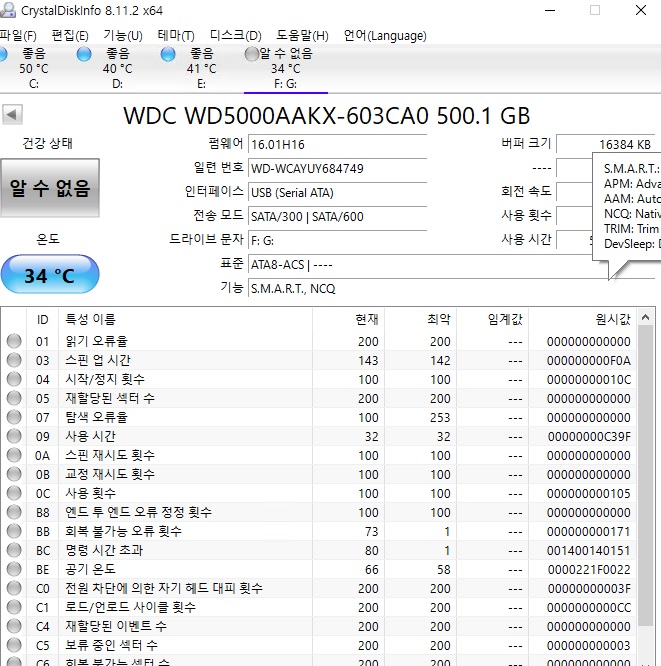Open the 파일(F) menu
This screenshot has height=666, width=661.
point(18,36)
